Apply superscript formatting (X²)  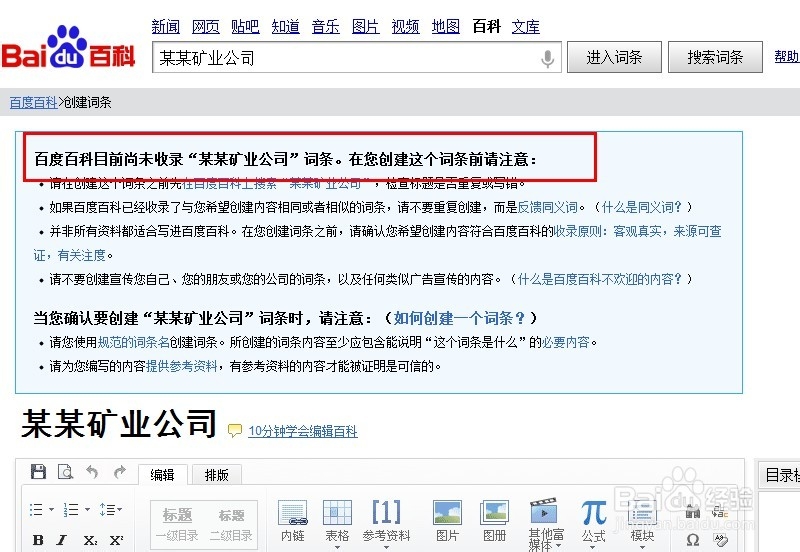point(116,540)
